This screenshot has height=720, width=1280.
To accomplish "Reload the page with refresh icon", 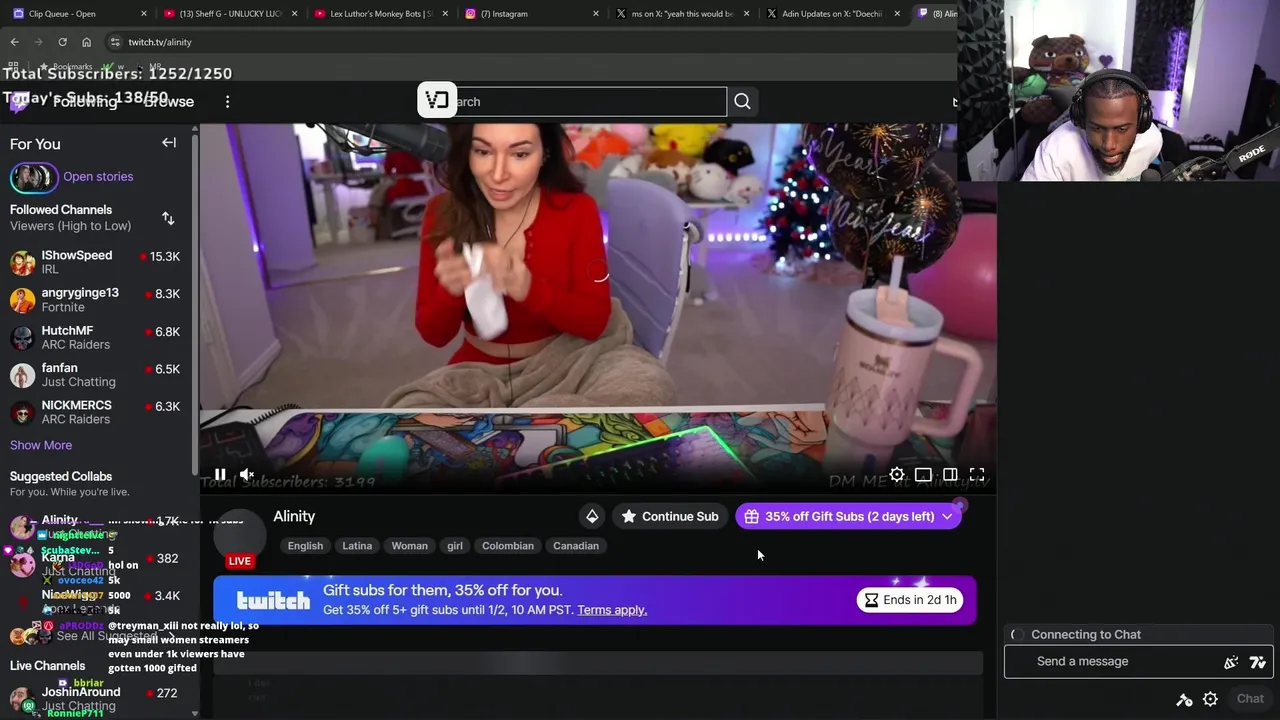I will (62, 42).
